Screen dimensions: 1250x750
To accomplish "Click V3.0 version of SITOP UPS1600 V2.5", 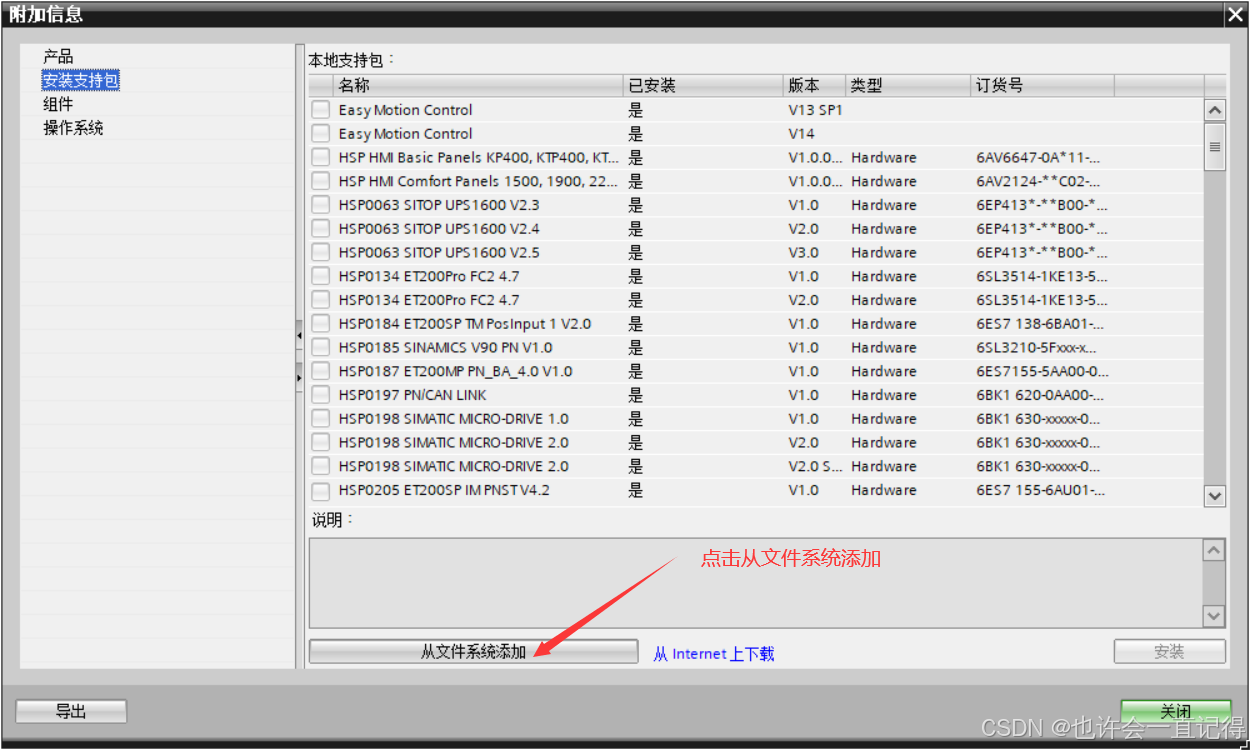I will pyautogui.click(x=803, y=253).
